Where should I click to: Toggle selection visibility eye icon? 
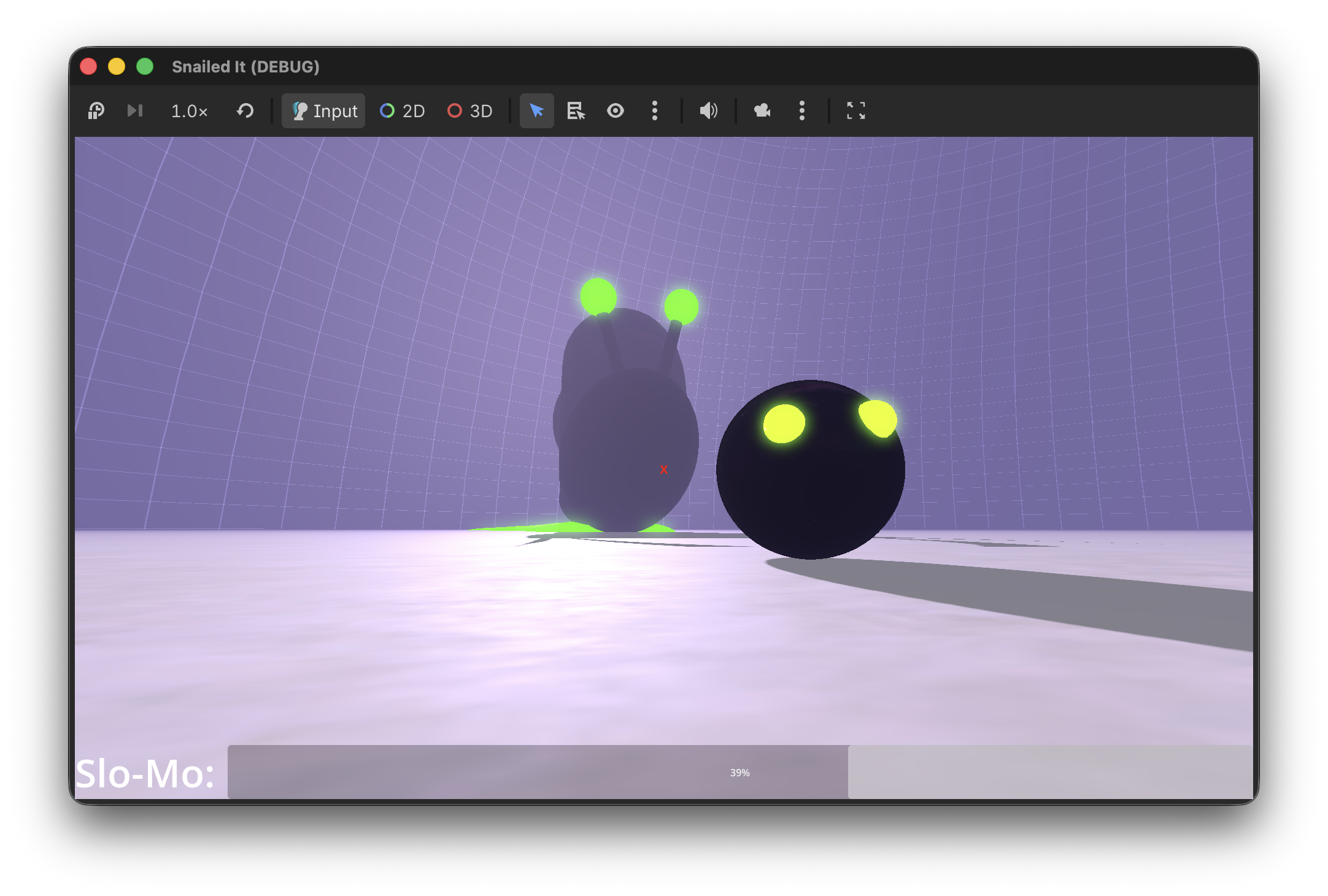click(616, 111)
